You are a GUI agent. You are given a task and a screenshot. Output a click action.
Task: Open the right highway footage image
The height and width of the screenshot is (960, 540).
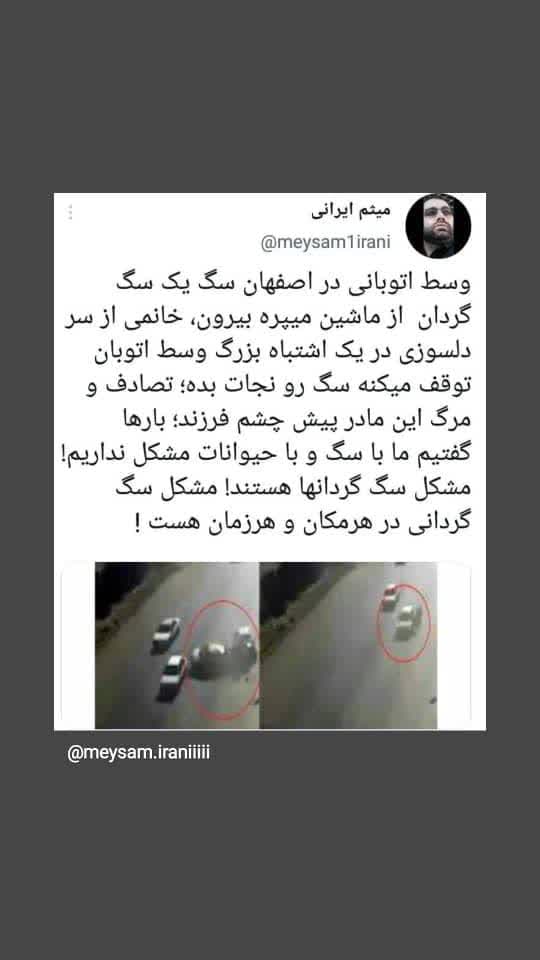coord(348,645)
